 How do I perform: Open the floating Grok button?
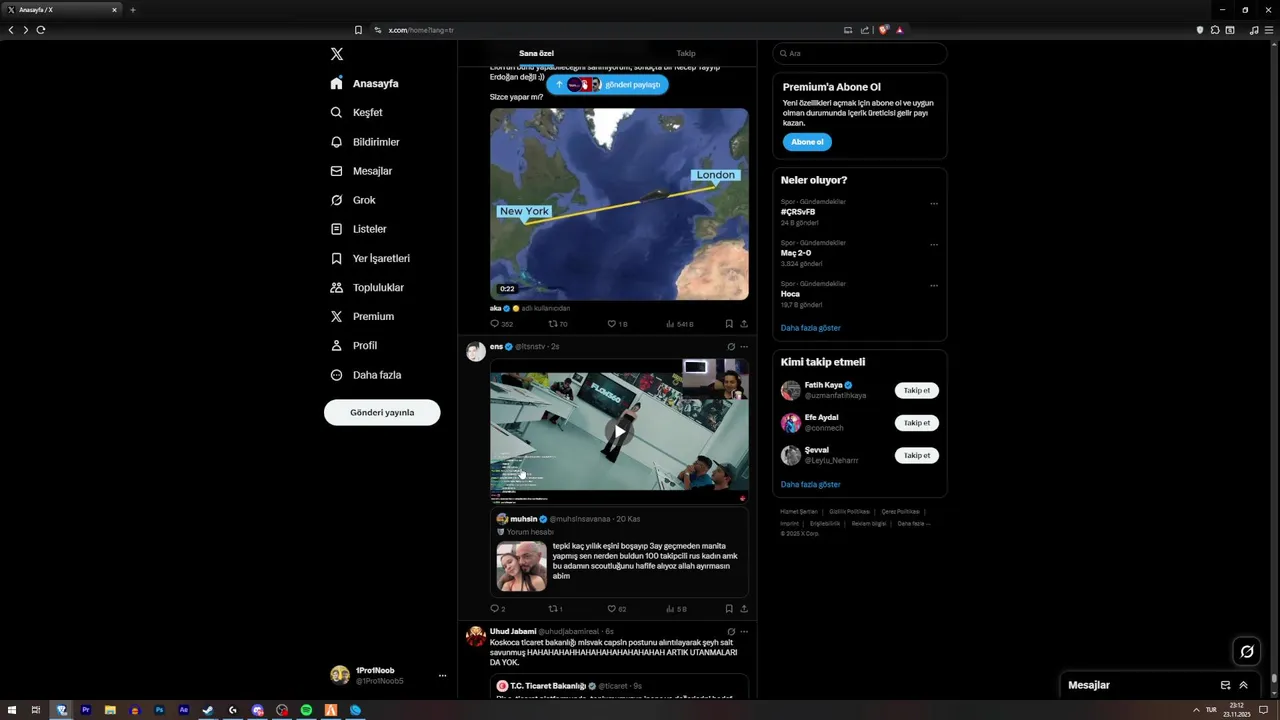tap(1247, 652)
